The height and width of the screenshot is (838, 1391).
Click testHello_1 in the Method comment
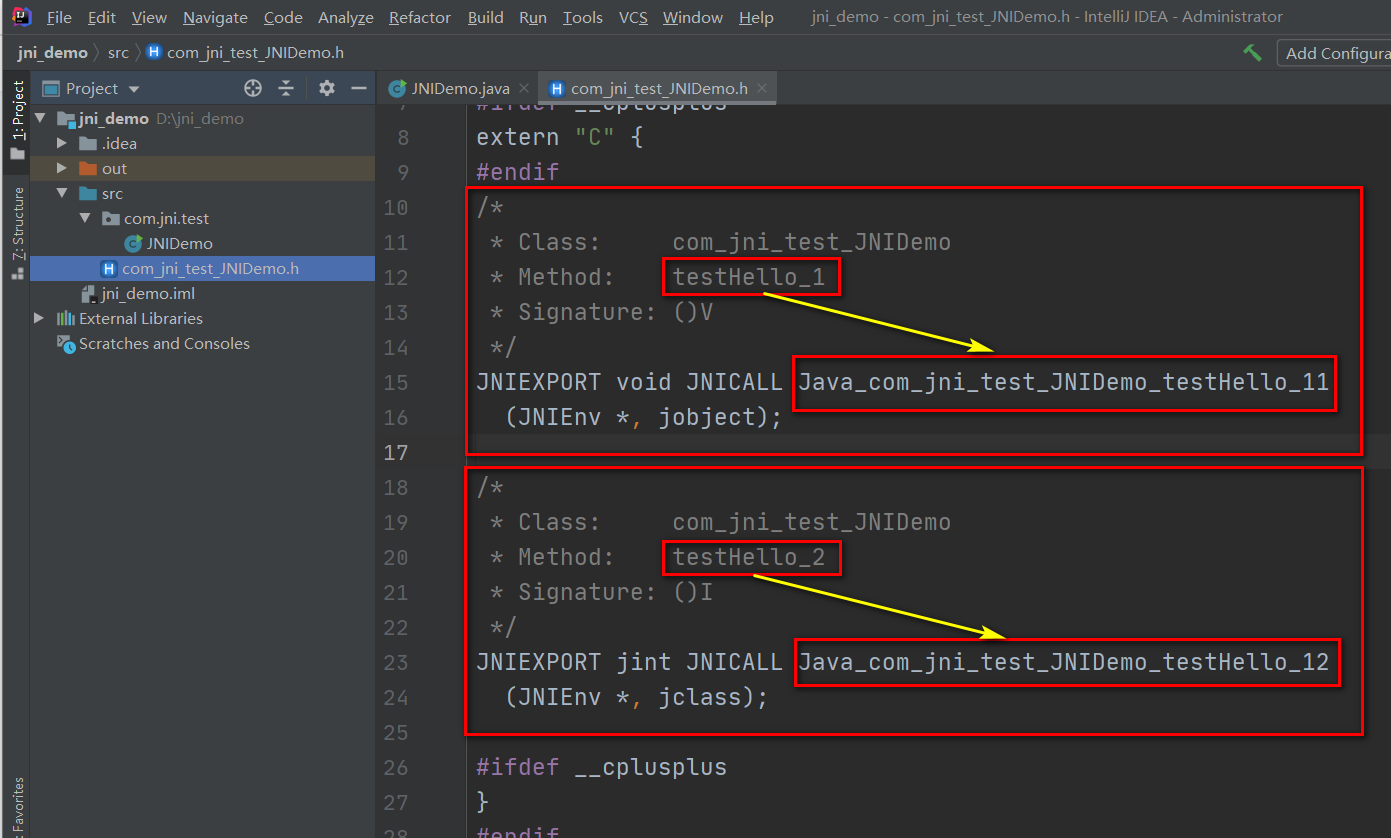(x=749, y=277)
